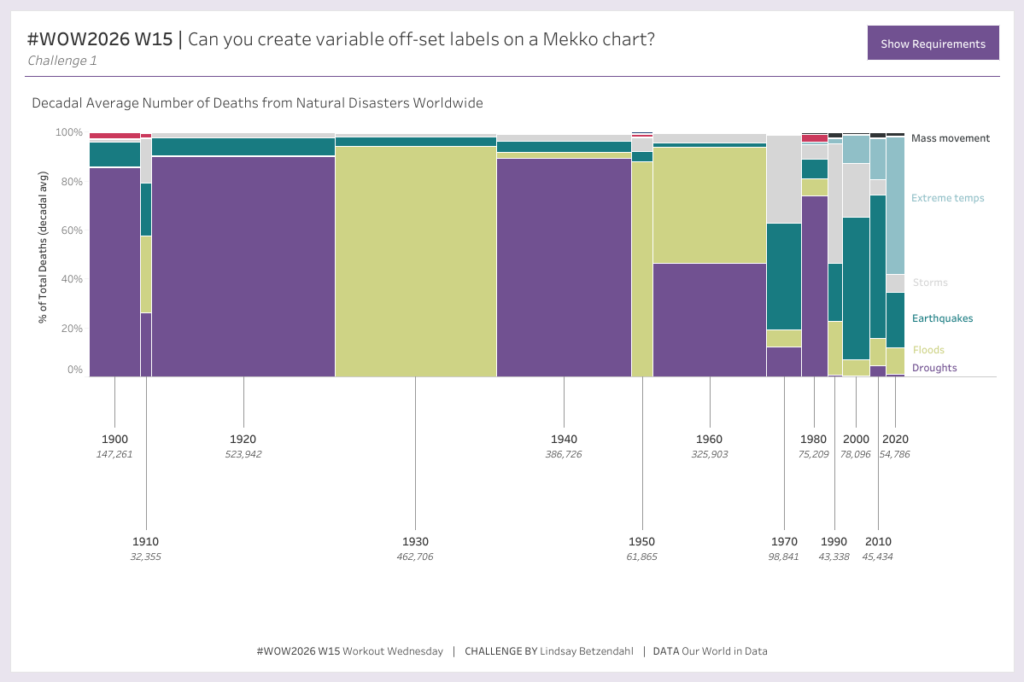Click the 1960 decade label

709,439
